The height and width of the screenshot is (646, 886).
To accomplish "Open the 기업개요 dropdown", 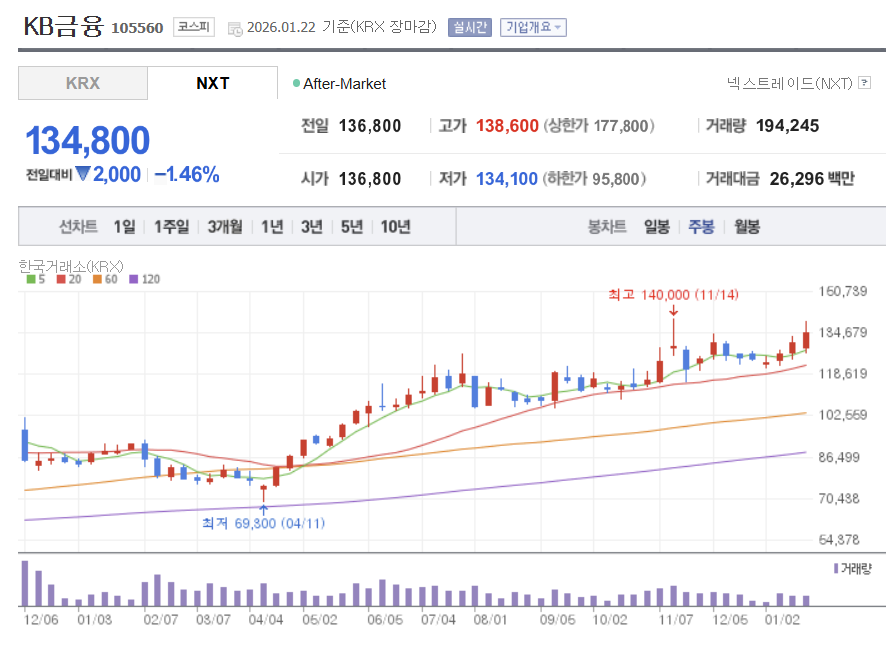I will (x=533, y=27).
